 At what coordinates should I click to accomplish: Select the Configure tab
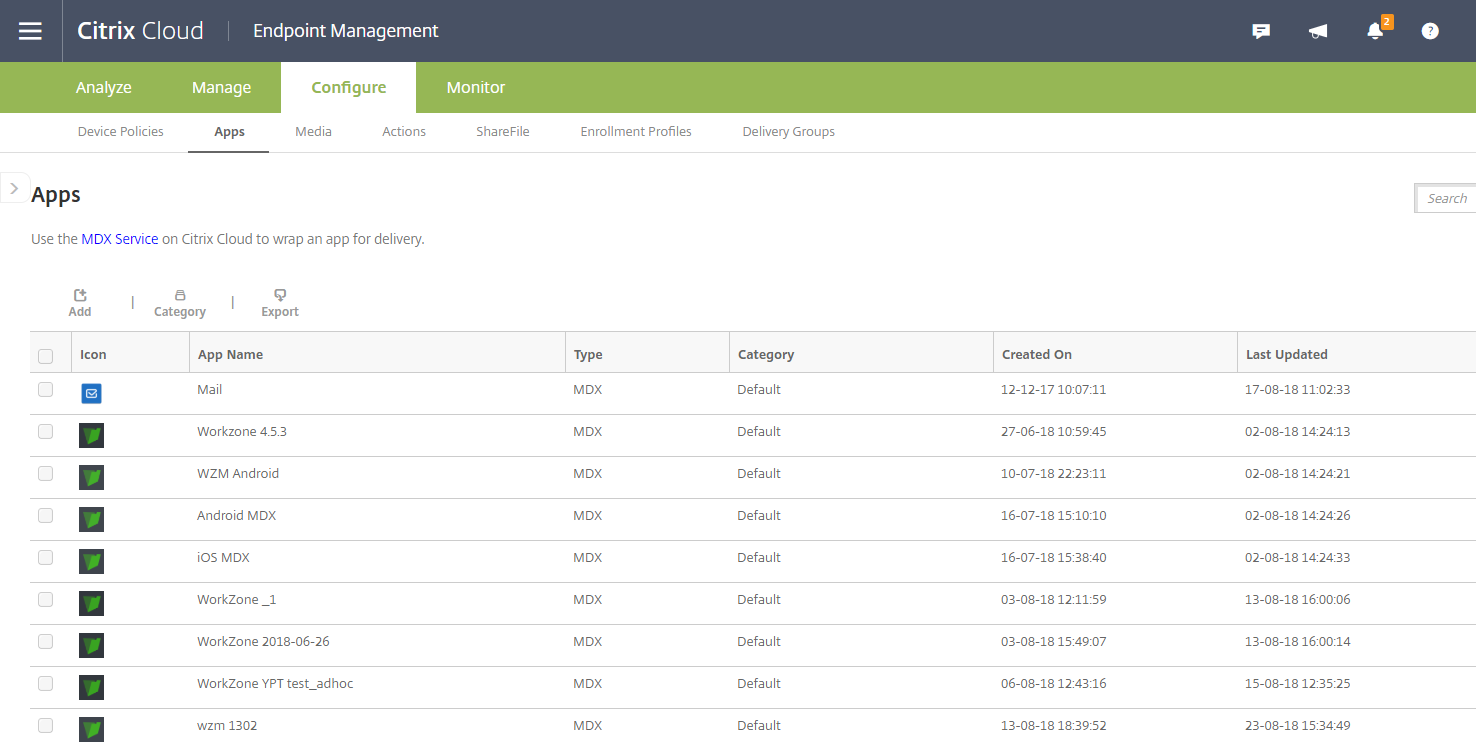(x=348, y=88)
